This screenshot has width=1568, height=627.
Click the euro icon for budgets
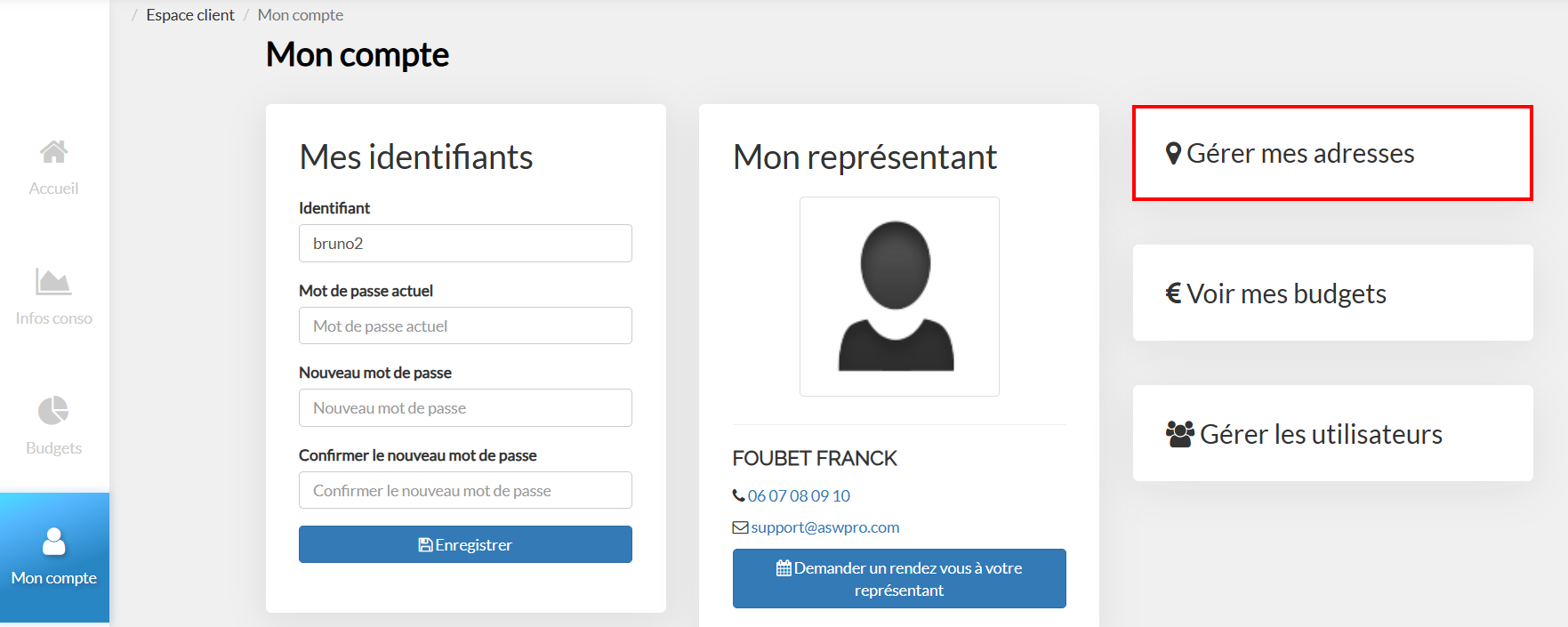pyautogui.click(x=1173, y=293)
